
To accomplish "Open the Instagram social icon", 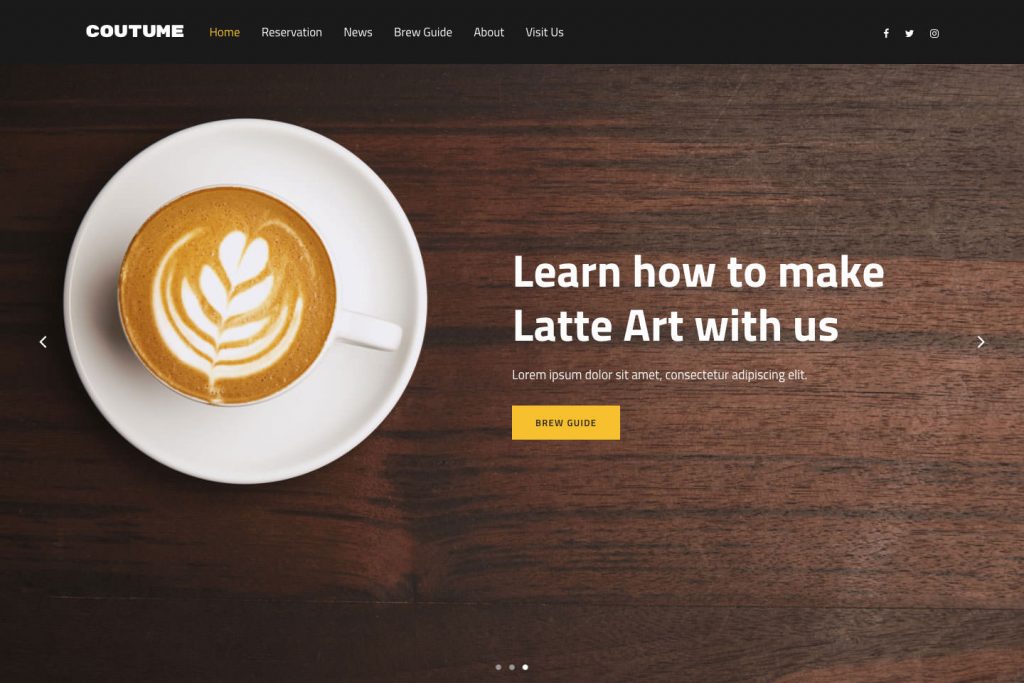I will click(x=935, y=33).
